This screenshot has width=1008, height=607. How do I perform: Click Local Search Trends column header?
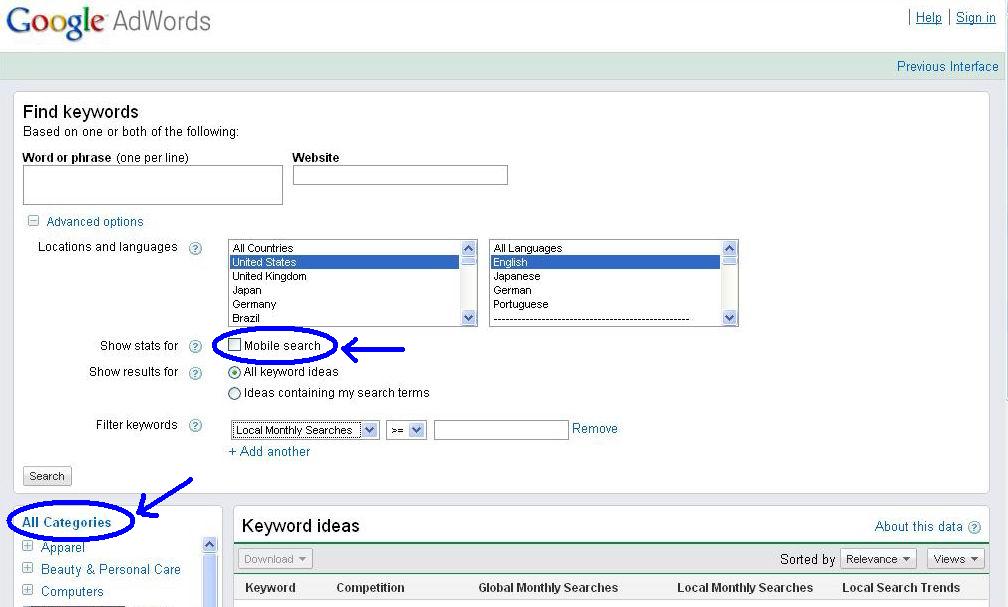point(901,587)
